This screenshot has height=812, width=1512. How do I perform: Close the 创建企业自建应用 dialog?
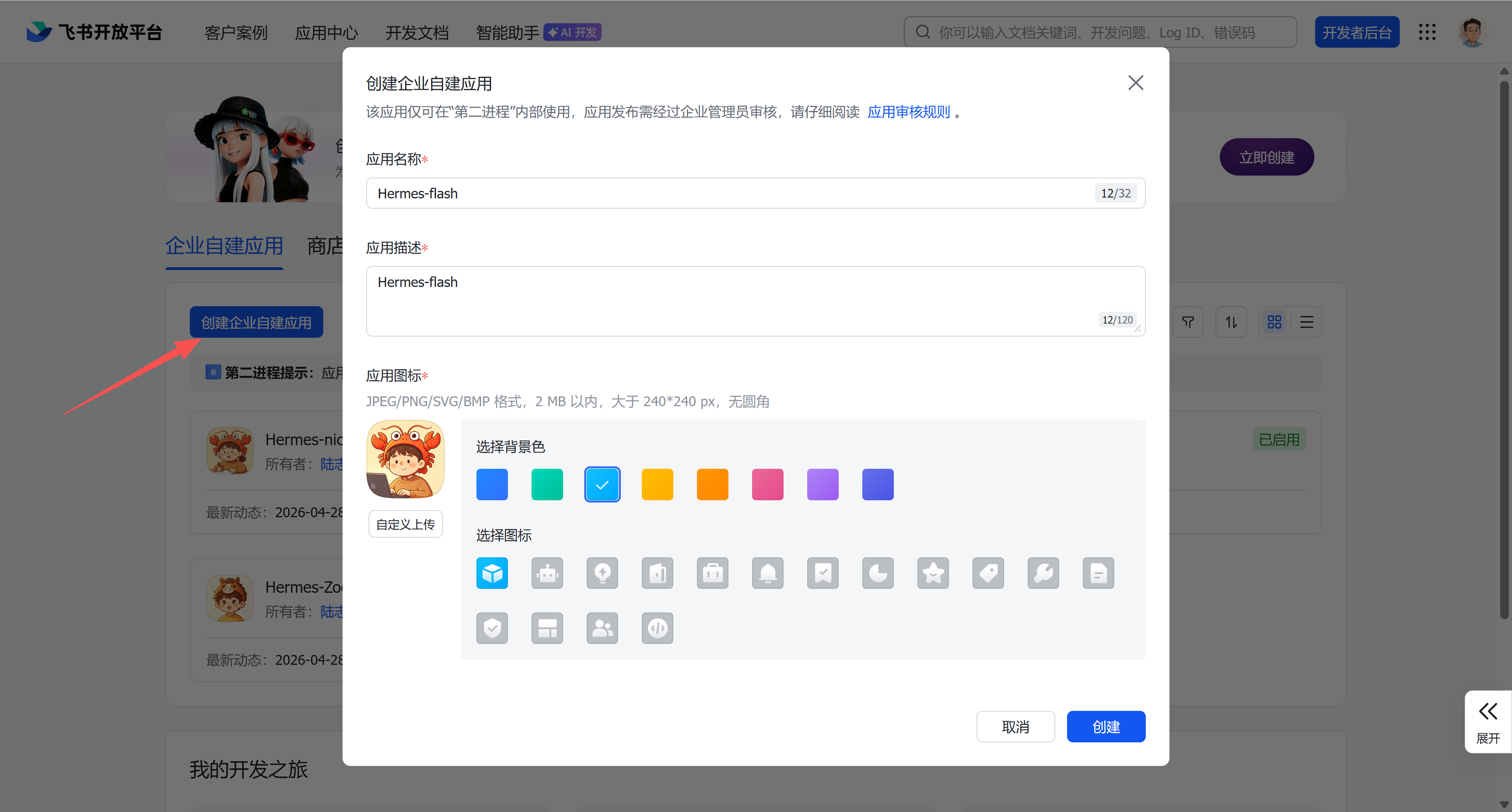pyautogui.click(x=1136, y=83)
